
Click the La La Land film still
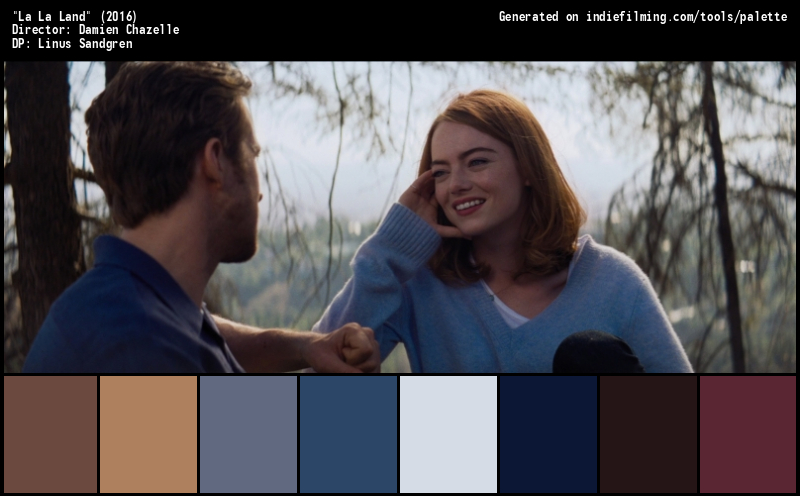(400, 217)
